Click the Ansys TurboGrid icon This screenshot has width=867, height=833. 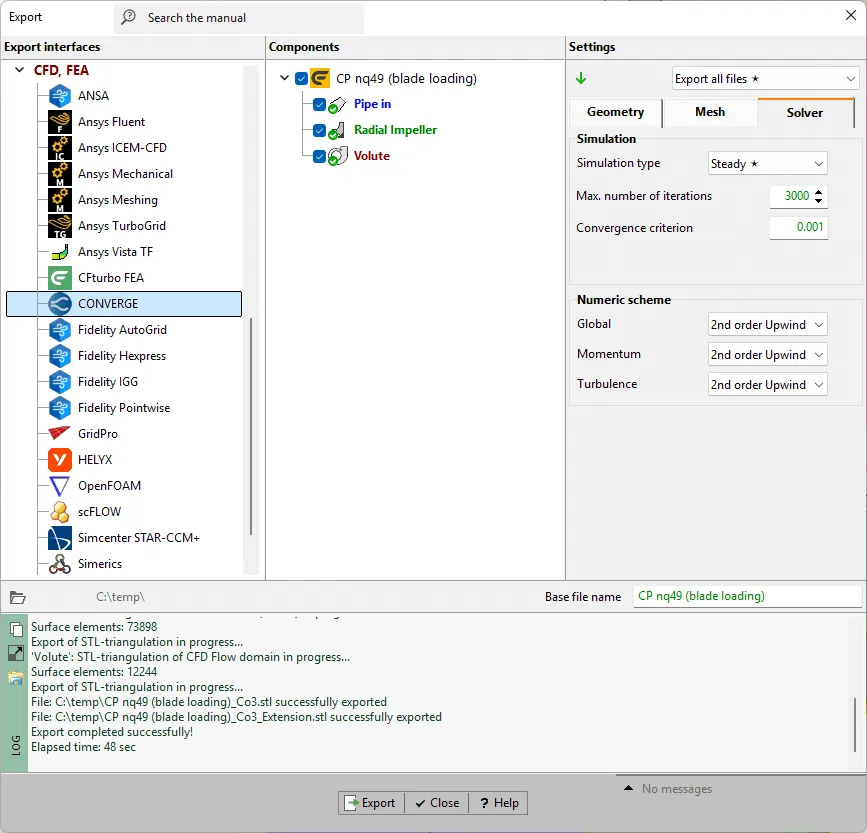pyautogui.click(x=60, y=226)
